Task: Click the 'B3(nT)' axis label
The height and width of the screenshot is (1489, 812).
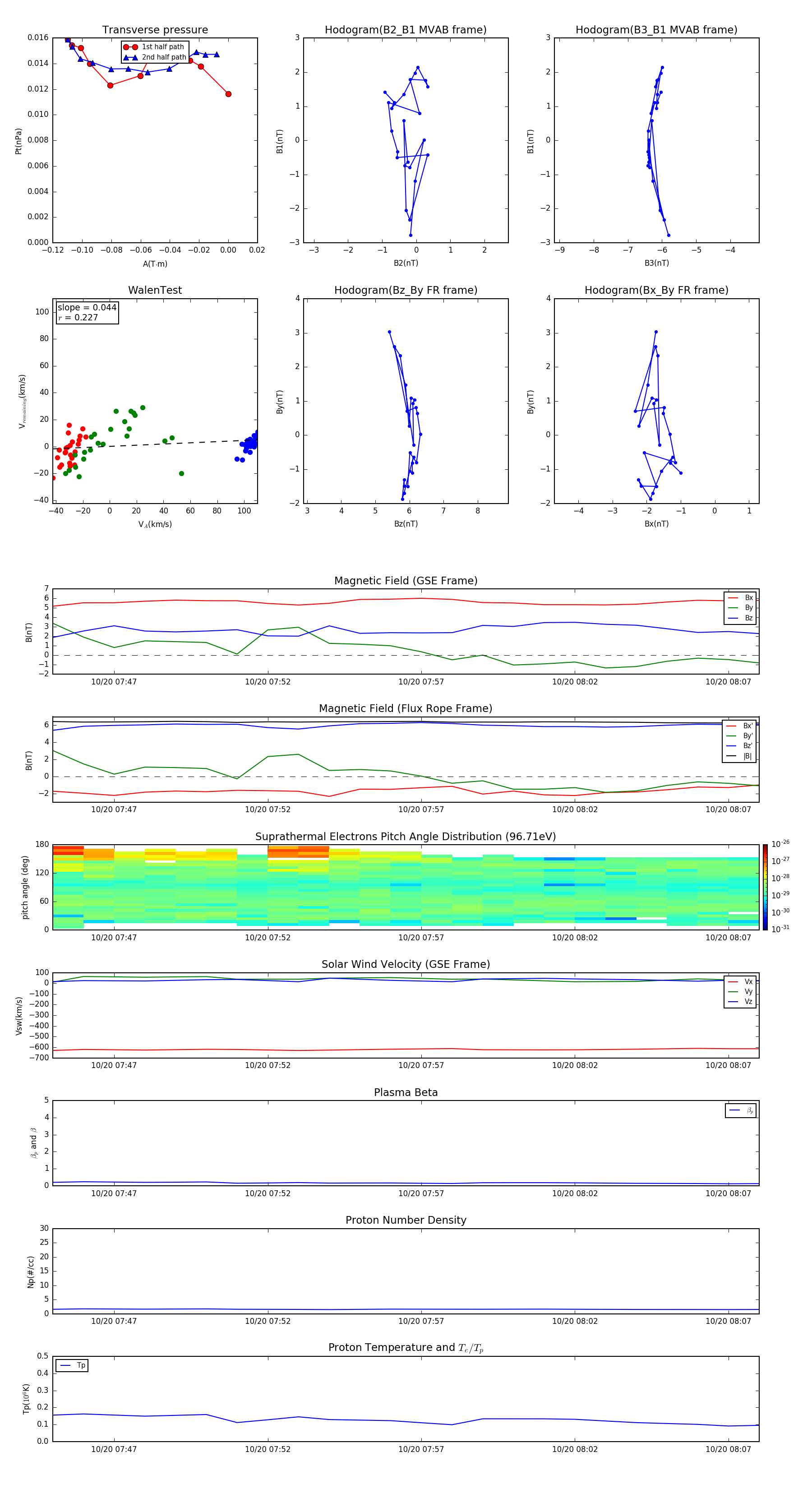Action: [x=656, y=263]
